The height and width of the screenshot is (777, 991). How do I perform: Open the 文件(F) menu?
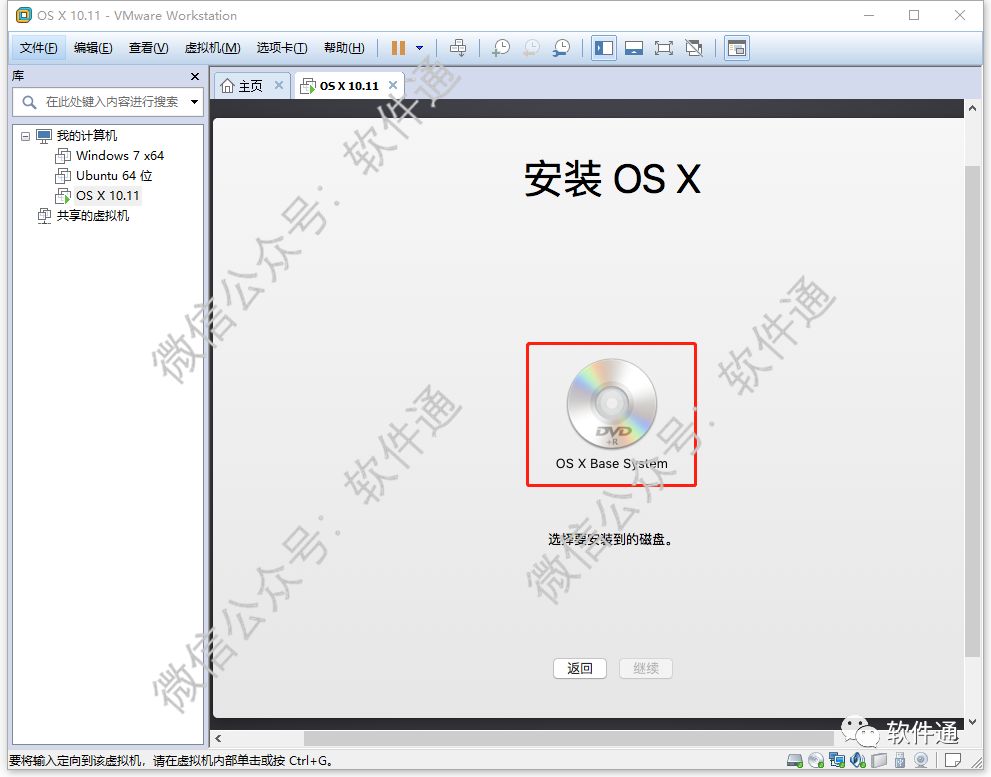[39, 48]
